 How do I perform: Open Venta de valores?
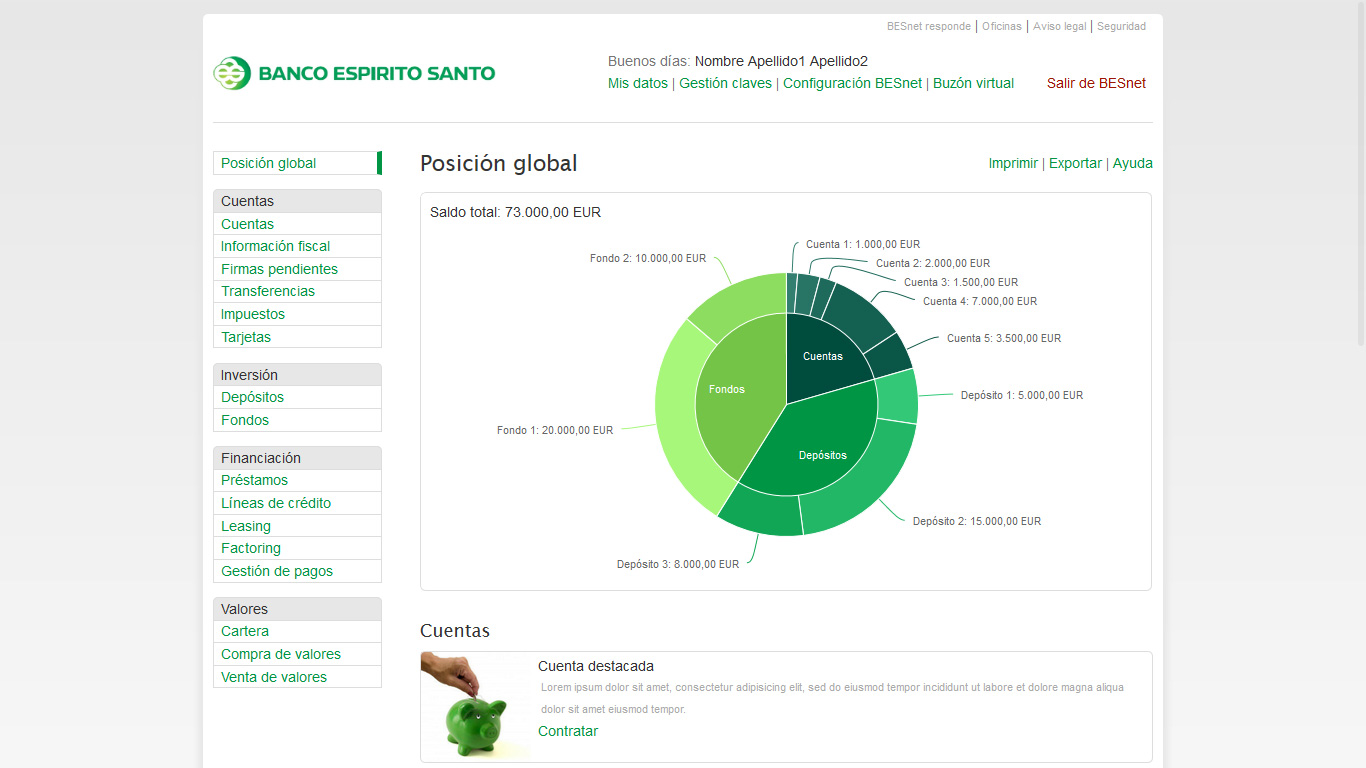point(297,677)
